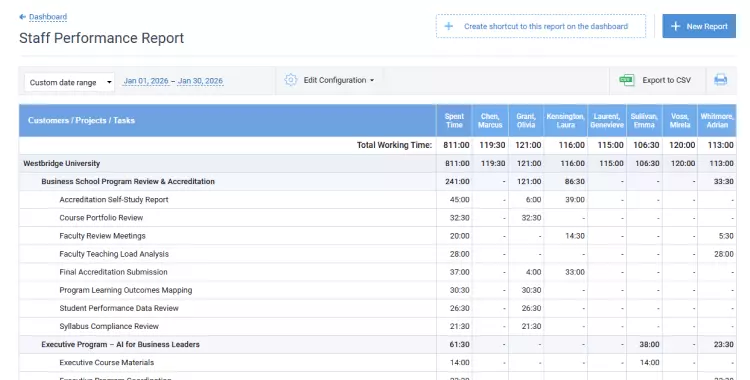Click the Laurent, Genevieve column header

(607, 120)
